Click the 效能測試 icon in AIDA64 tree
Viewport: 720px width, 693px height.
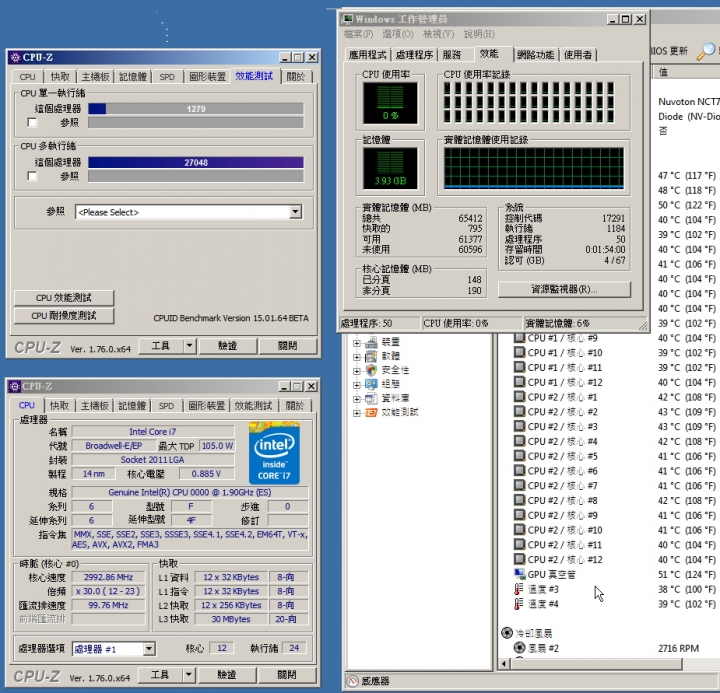click(x=371, y=412)
